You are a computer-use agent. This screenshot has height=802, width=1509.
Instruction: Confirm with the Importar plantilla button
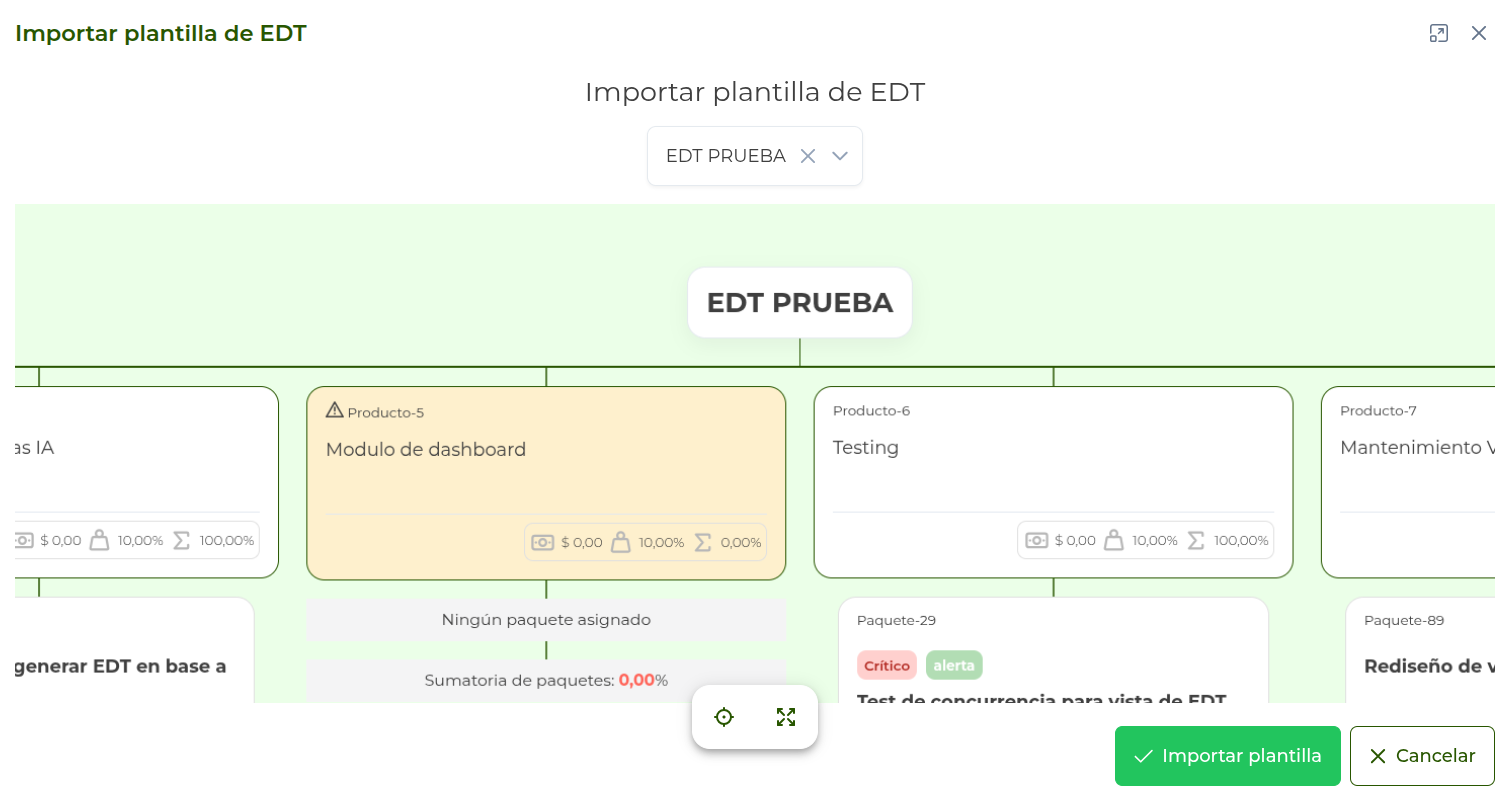1227,756
